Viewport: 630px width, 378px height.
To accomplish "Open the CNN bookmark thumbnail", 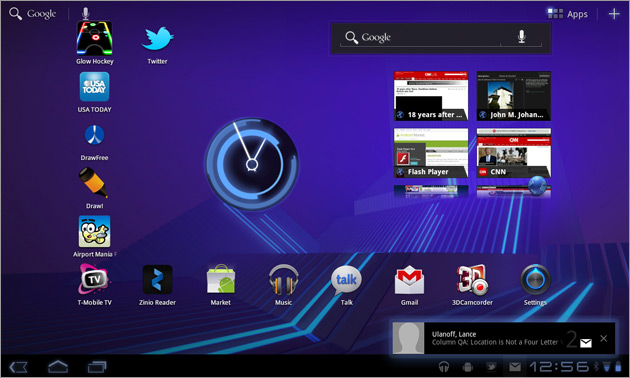I will pyautogui.click(x=513, y=153).
